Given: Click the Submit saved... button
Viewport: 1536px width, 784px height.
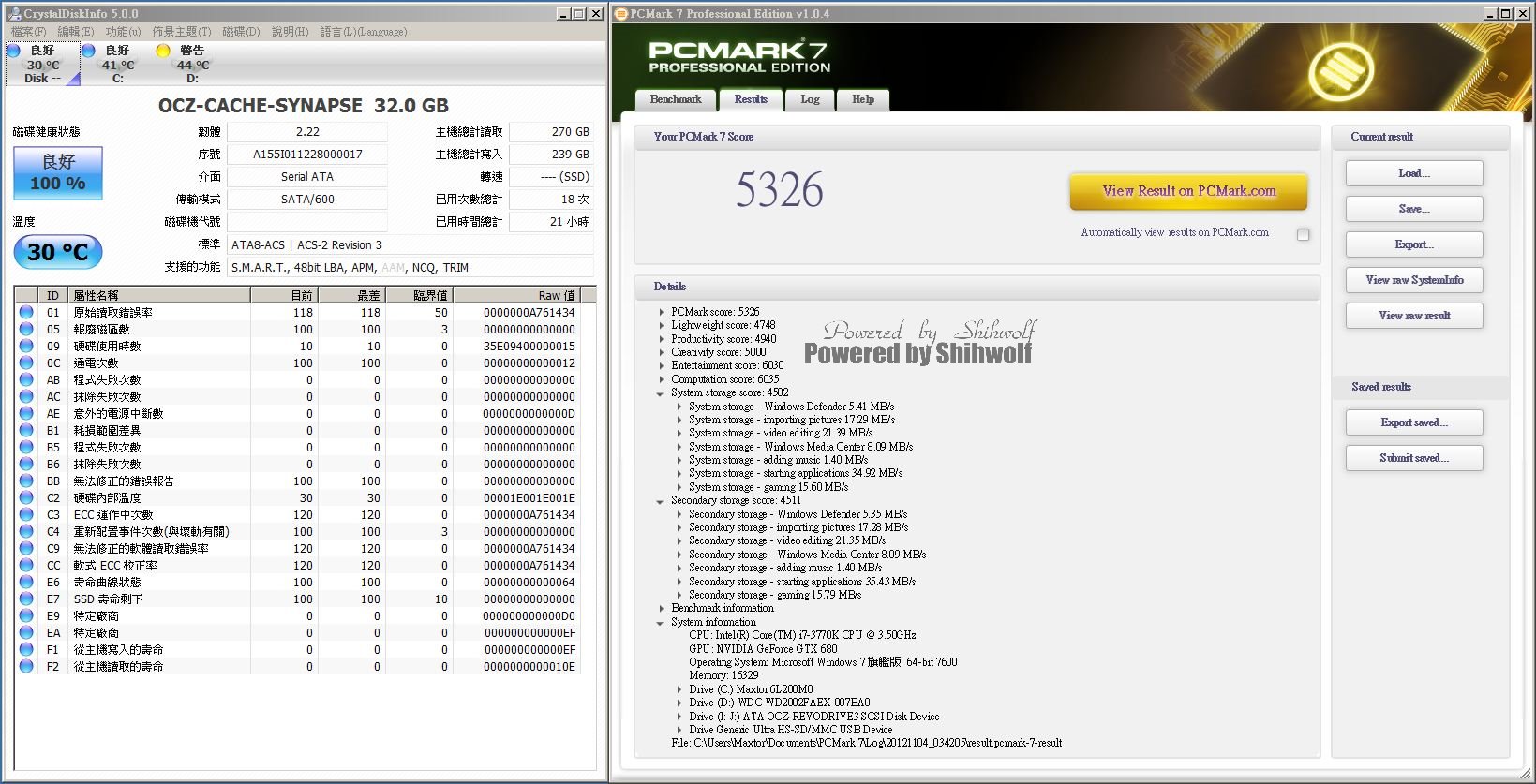Looking at the screenshot, I should point(1414,458).
